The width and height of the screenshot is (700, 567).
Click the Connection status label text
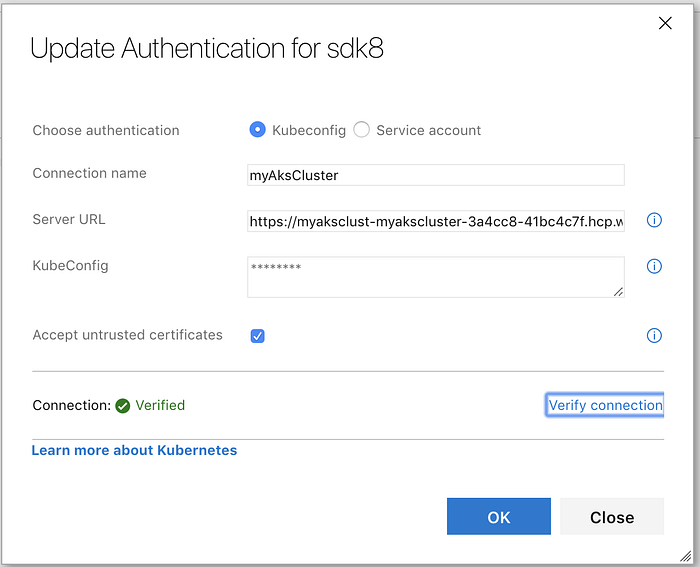71,405
